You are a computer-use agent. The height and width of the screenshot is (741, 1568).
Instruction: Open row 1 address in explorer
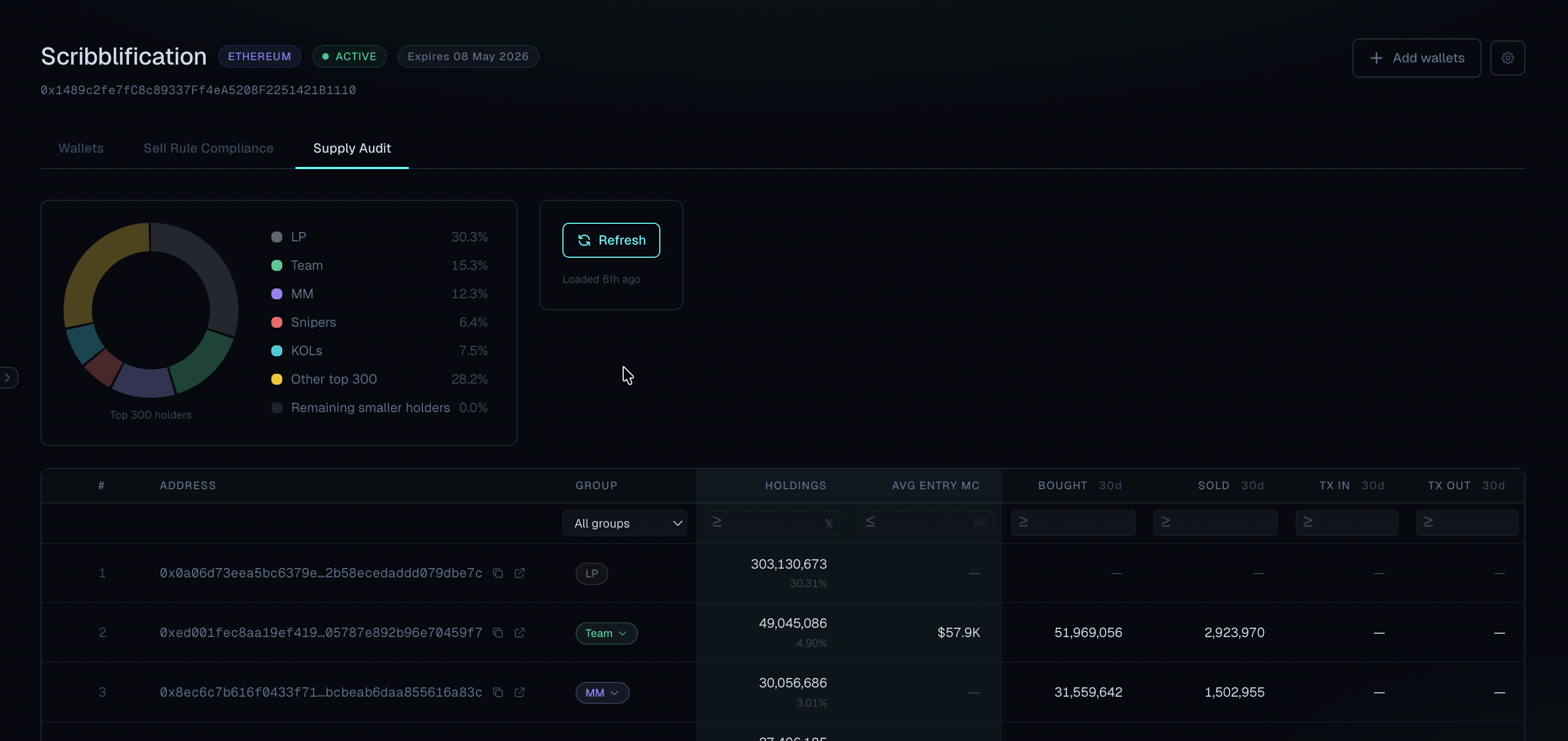(x=520, y=573)
